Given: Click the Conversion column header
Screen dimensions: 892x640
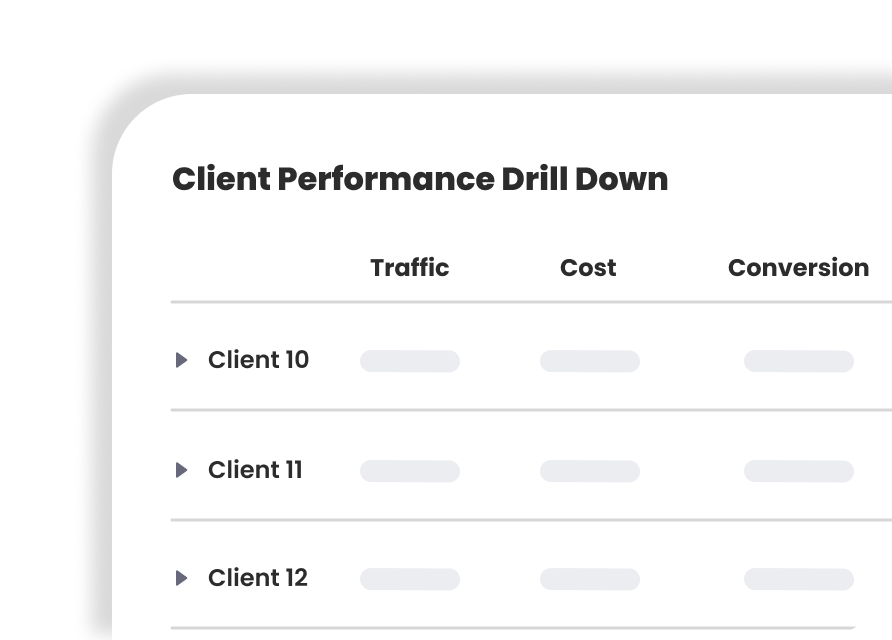Looking at the screenshot, I should click(x=798, y=268).
